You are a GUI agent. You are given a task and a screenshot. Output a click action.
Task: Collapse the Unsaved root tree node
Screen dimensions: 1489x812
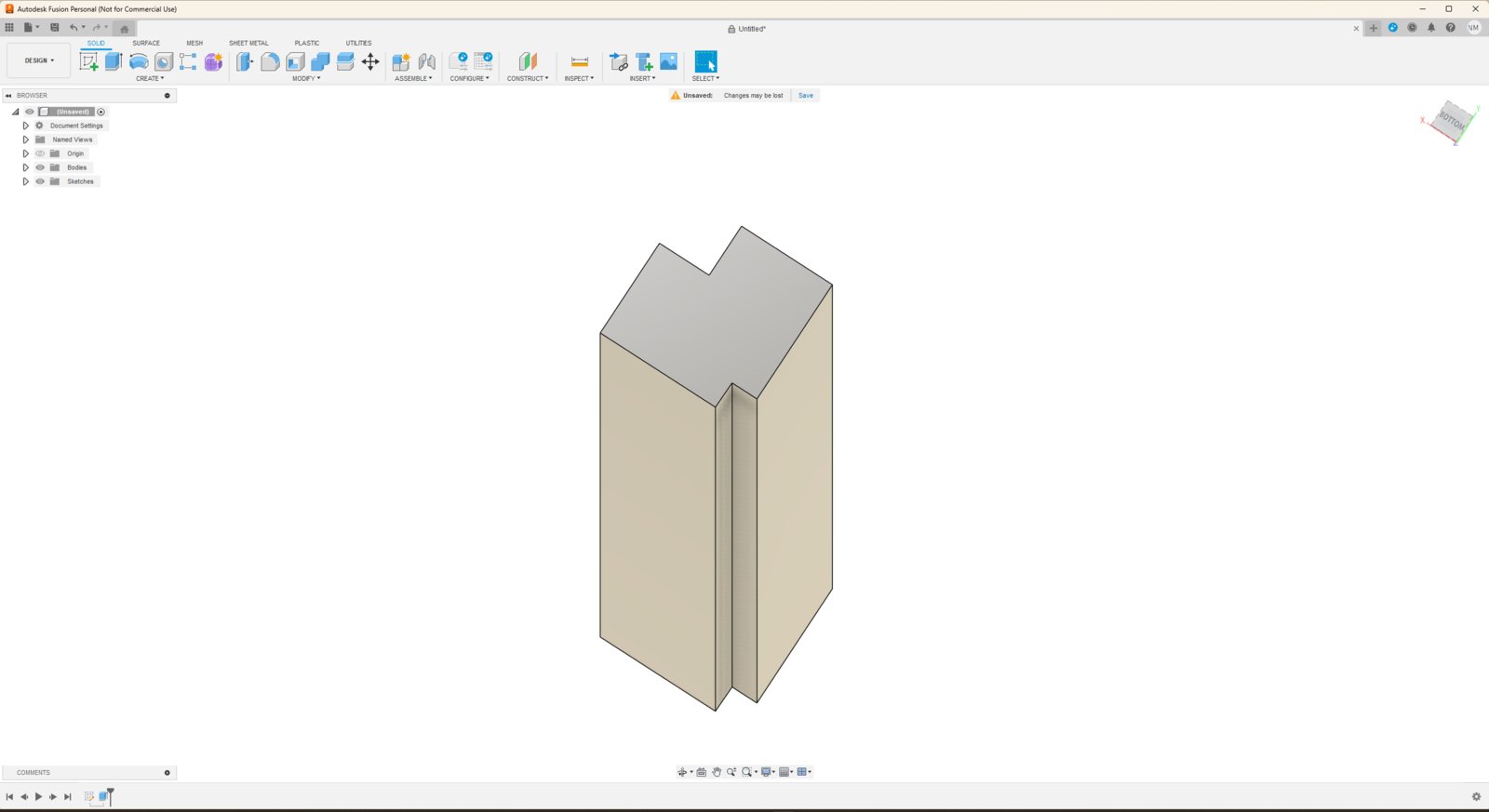[x=15, y=112]
